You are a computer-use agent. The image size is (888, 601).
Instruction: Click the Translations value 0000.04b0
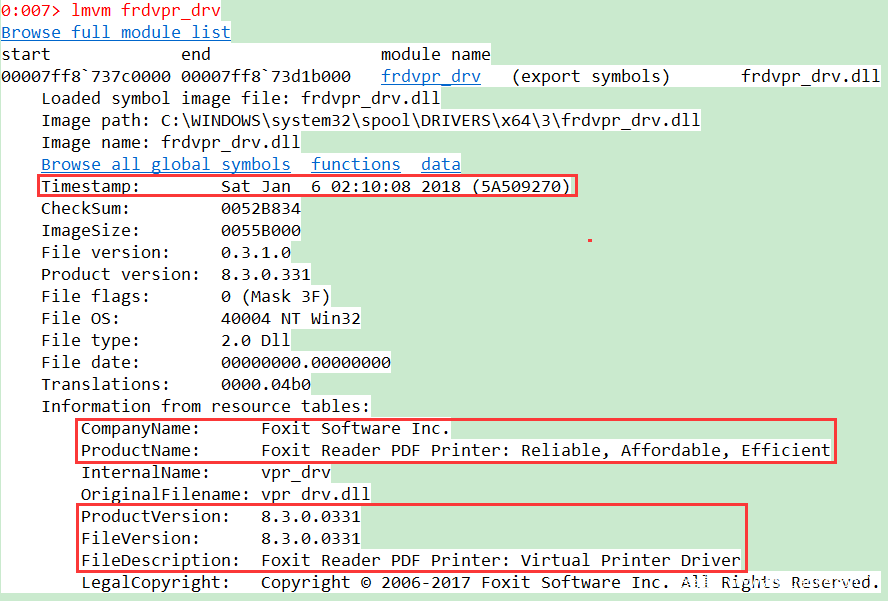click(x=265, y=384)
